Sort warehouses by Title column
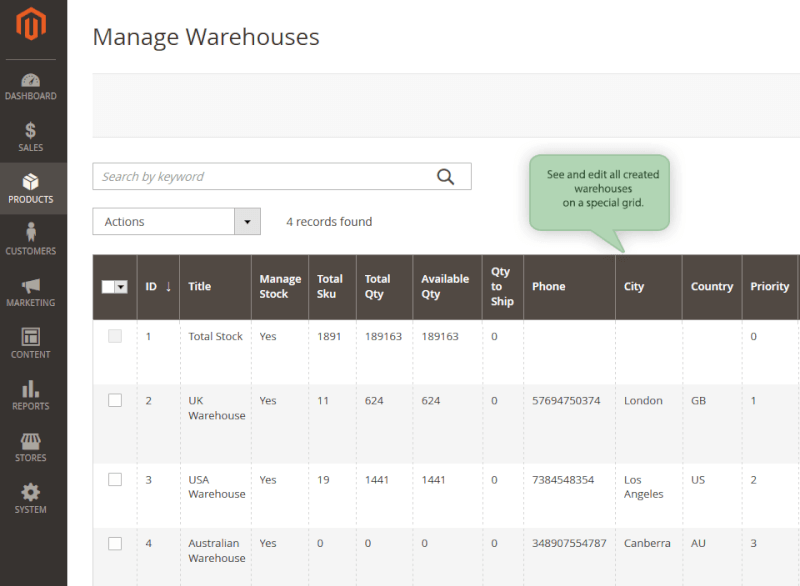Viewport: 800px width, 586px height. tap(199, 287)
